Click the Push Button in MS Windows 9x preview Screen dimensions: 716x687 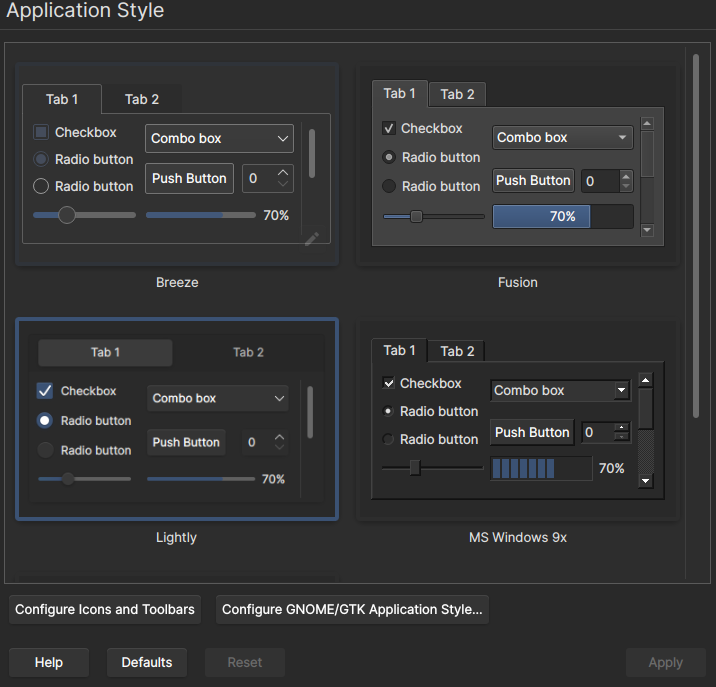(x=532, y=432)
